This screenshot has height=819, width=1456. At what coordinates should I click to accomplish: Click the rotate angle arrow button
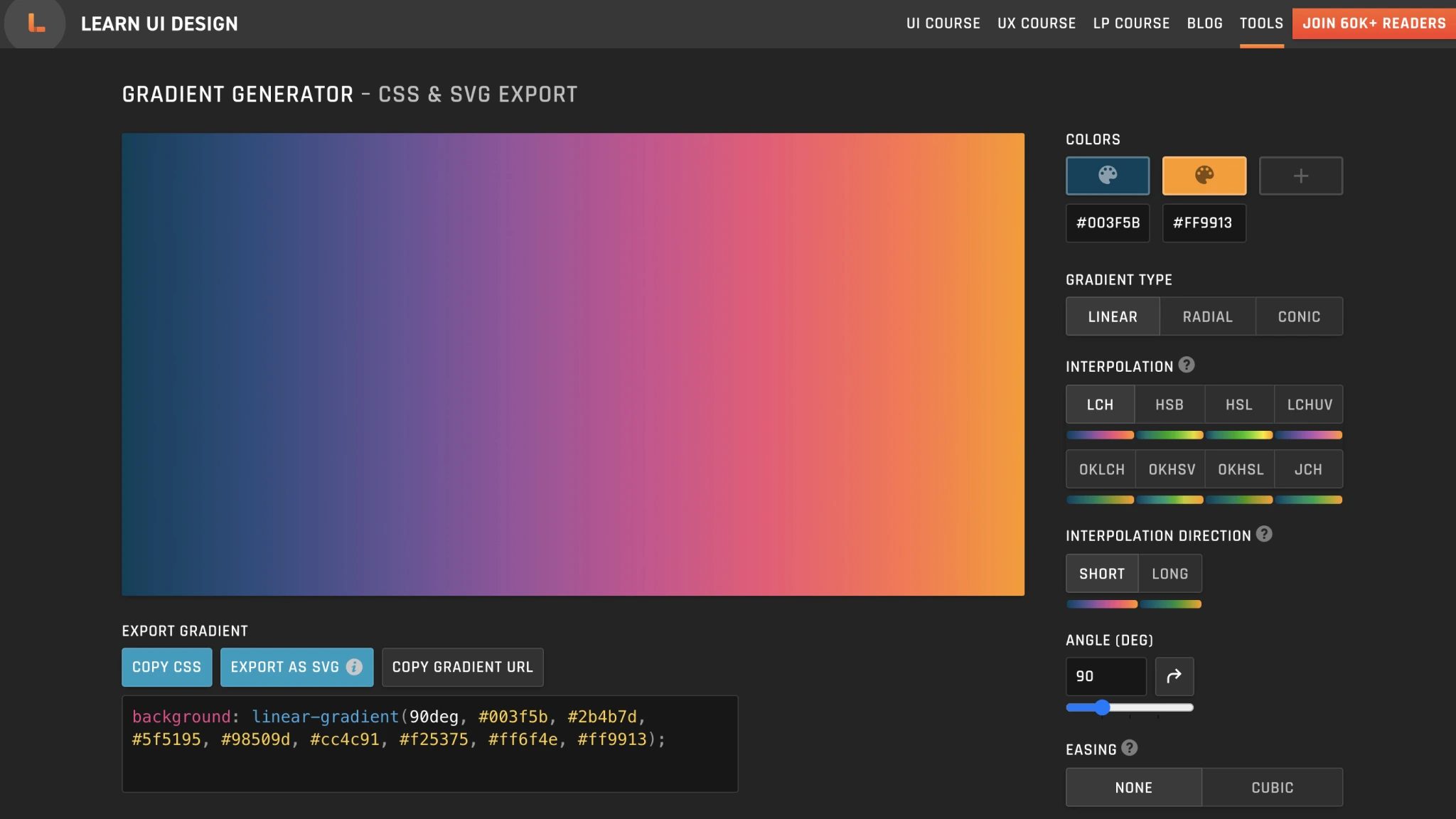click(x=1174, y=676)
